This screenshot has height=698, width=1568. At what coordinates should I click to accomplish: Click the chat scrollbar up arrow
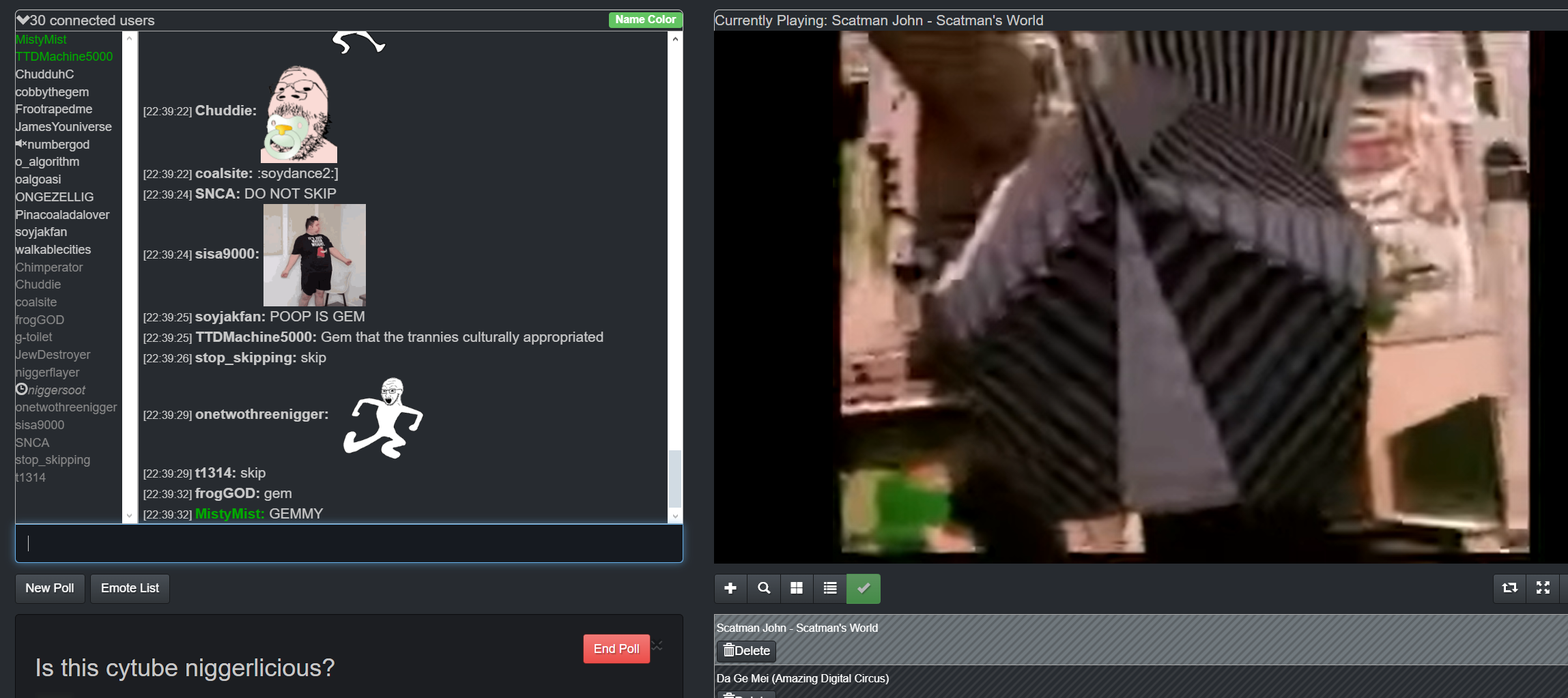coord(675,39)
